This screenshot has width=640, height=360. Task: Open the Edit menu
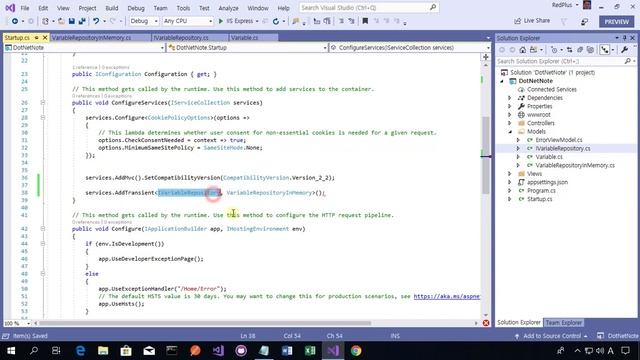[x=43, y=8]
